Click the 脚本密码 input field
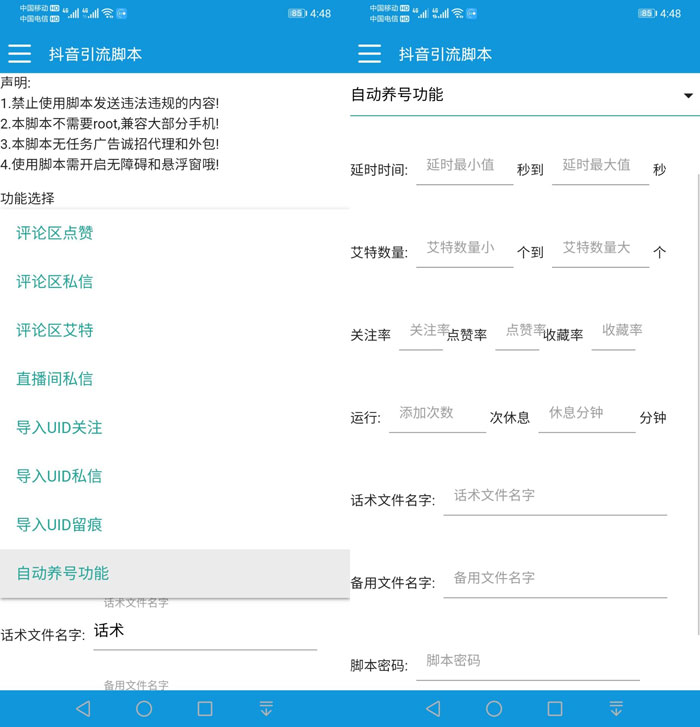Viewport: 700px width, 727px height. click(x=528, y=663)
